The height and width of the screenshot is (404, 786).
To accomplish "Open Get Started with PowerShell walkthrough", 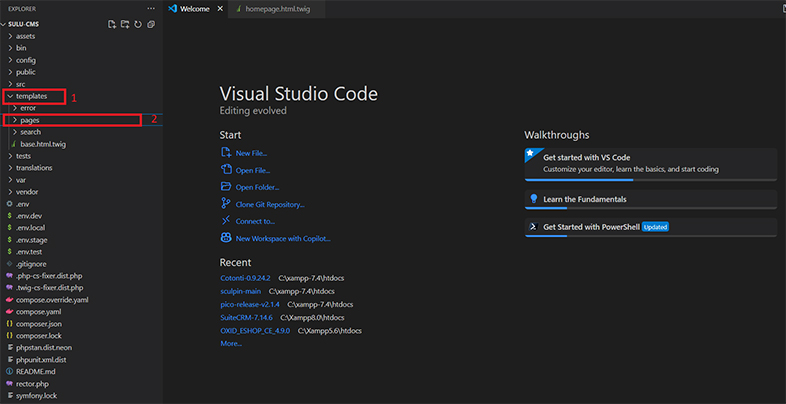I will (x=651, y=227).
